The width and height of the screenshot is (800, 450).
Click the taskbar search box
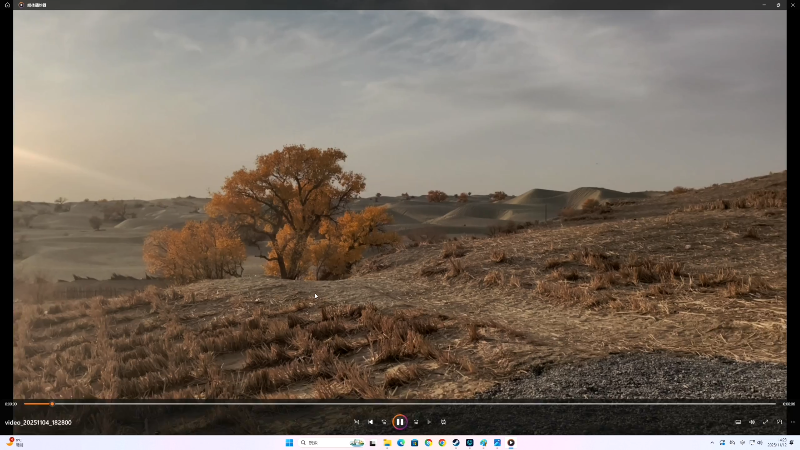332,442
